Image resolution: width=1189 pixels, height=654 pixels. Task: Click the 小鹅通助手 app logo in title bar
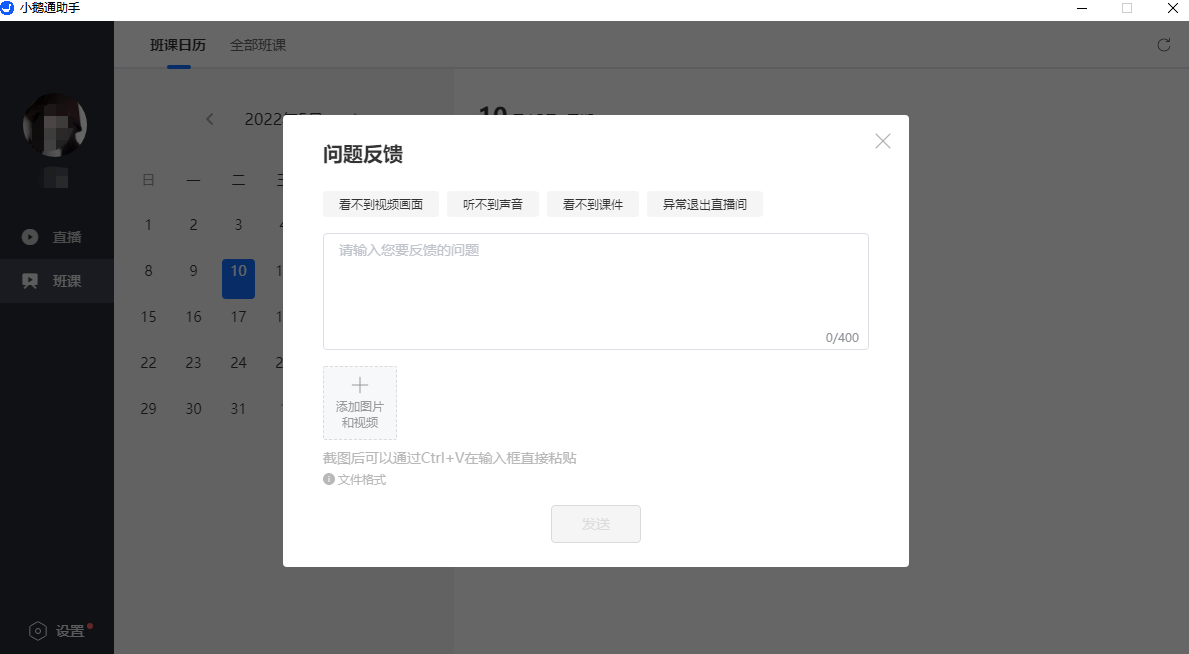coord(8,8)
